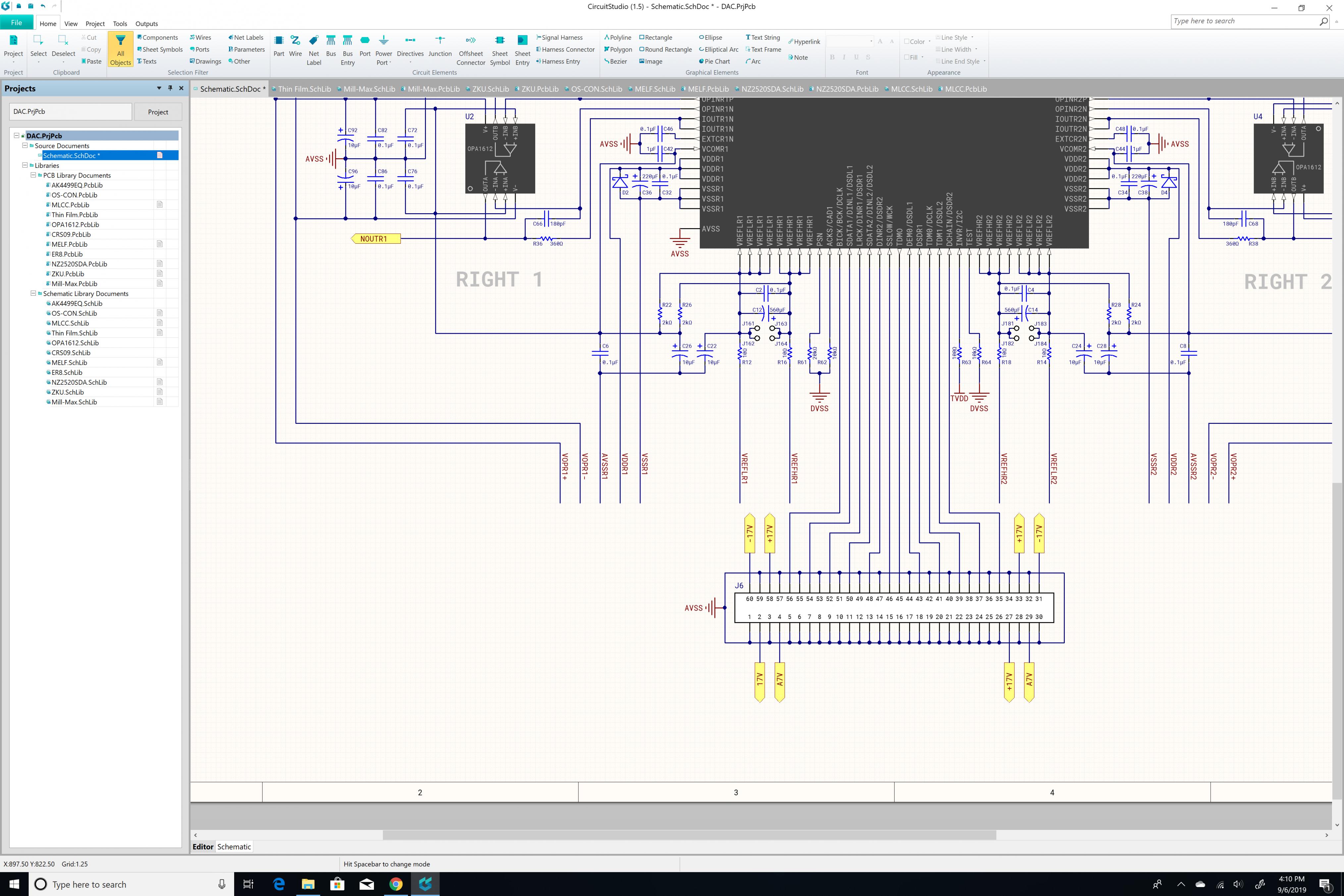
Task: Click the horizontal scrollbar thumb
Action: point(689,835)
